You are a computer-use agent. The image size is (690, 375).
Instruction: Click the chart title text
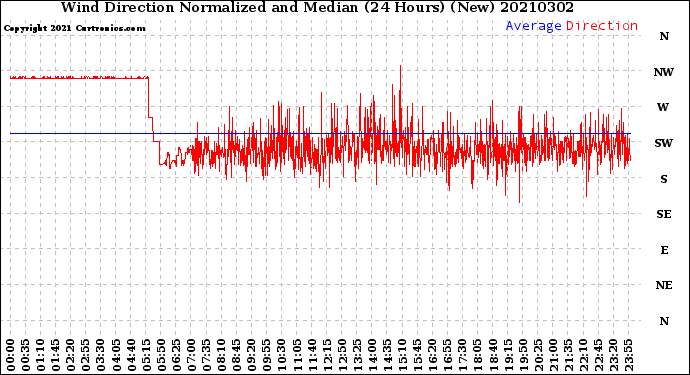[317, 7]
